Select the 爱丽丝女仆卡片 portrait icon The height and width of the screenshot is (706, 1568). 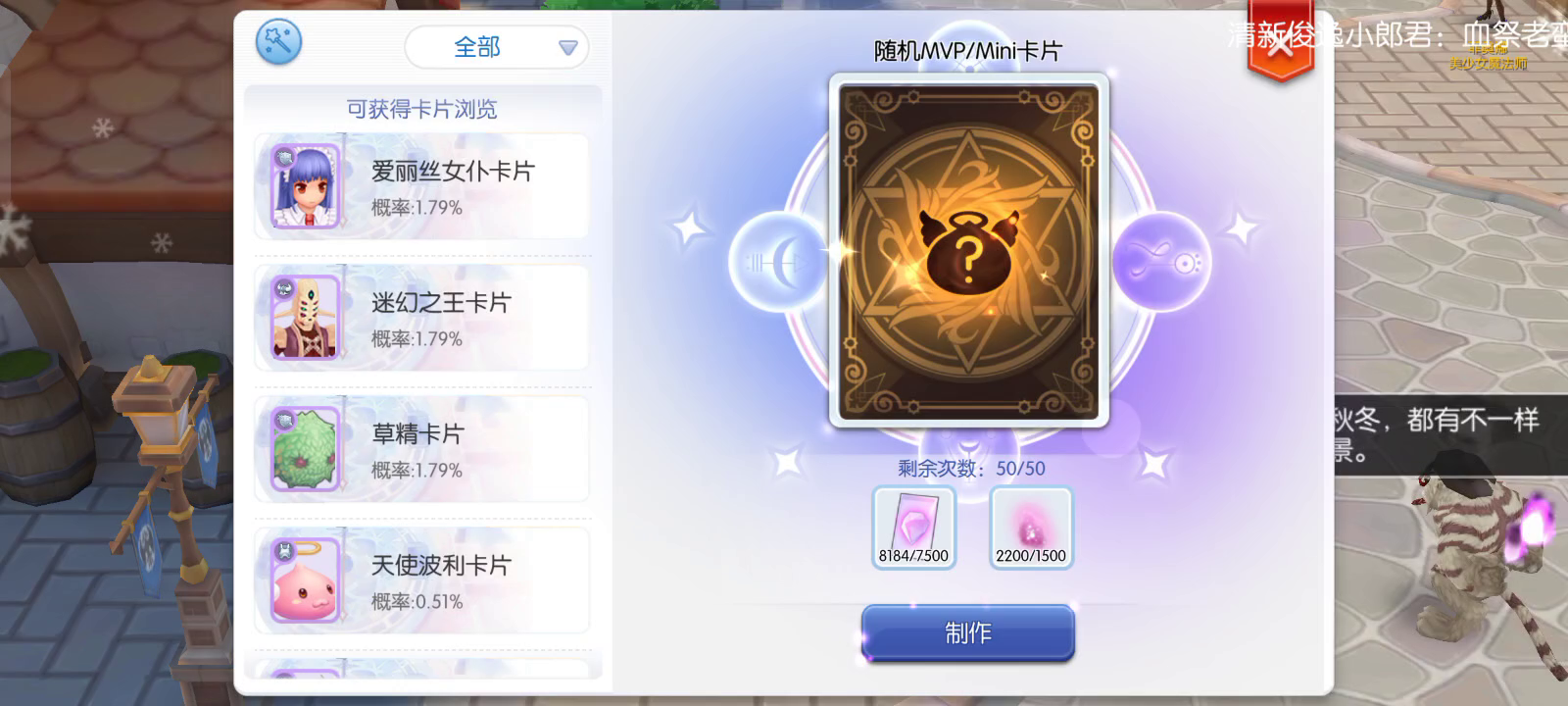pyautogui.click(x=306, y=186)
